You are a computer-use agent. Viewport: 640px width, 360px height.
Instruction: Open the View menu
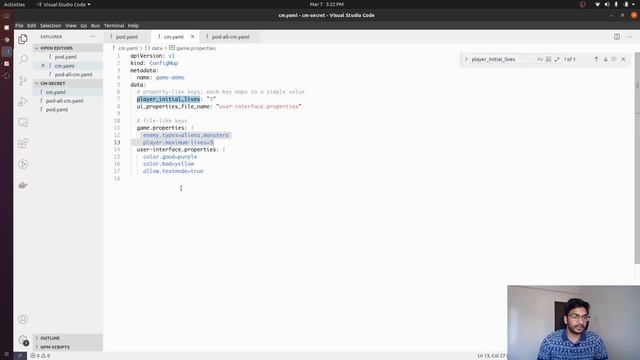pyautogui.click(x=71, y=25)
